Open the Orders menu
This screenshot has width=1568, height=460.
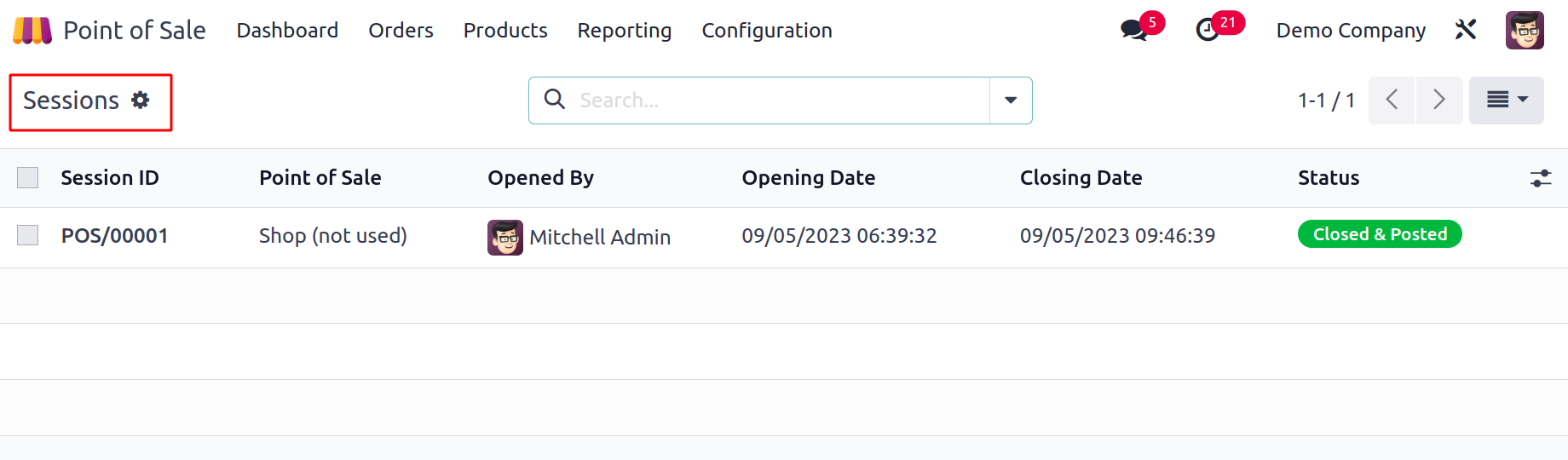(x=401, y=31)
